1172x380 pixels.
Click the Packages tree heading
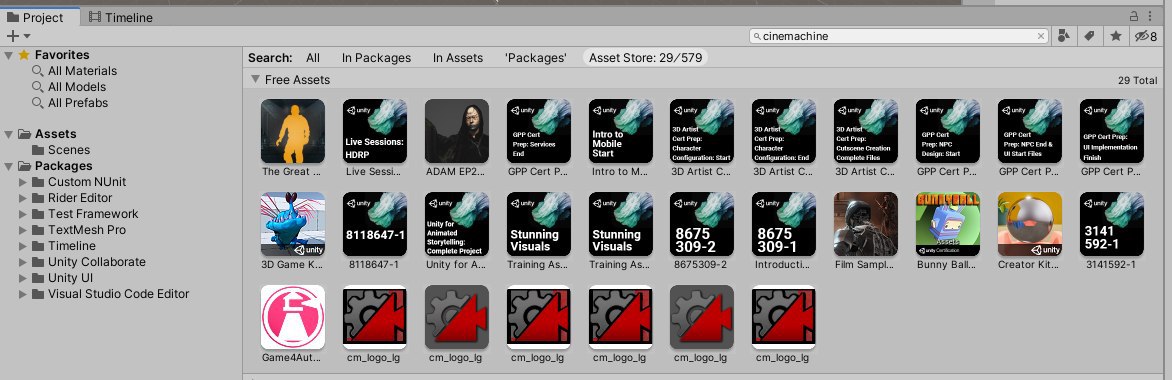point(64,166)
